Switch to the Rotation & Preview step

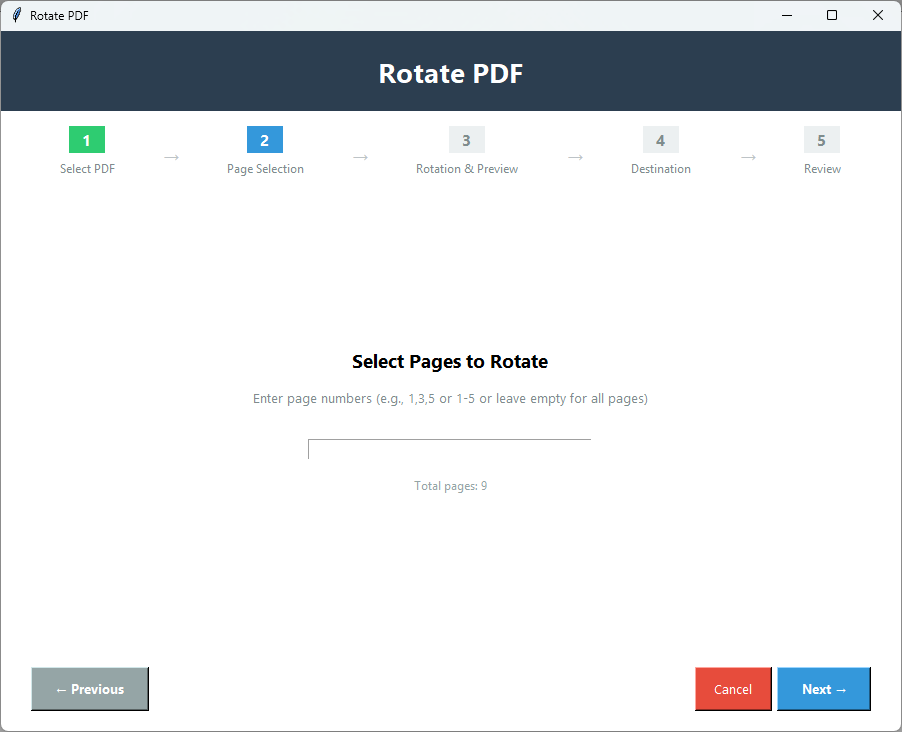(466, 169)
